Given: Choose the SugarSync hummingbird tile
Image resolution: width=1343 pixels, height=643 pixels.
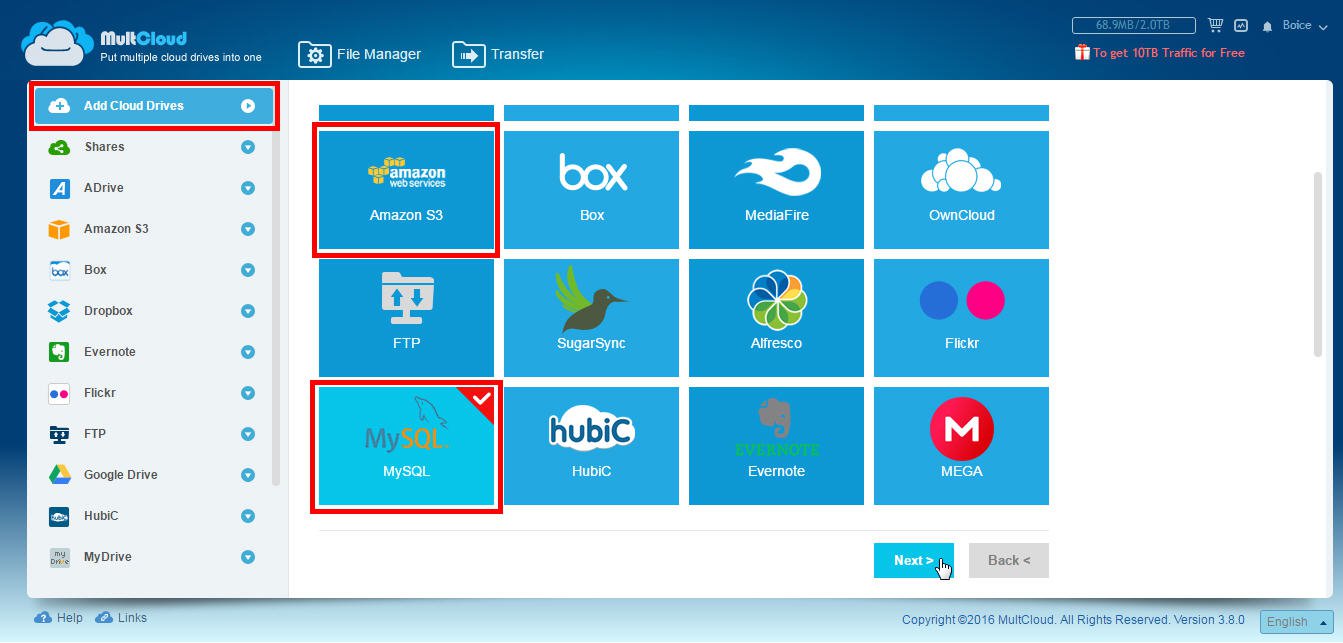Looking at the screenshot, I should pyautogui.click(x=591, y=317).
